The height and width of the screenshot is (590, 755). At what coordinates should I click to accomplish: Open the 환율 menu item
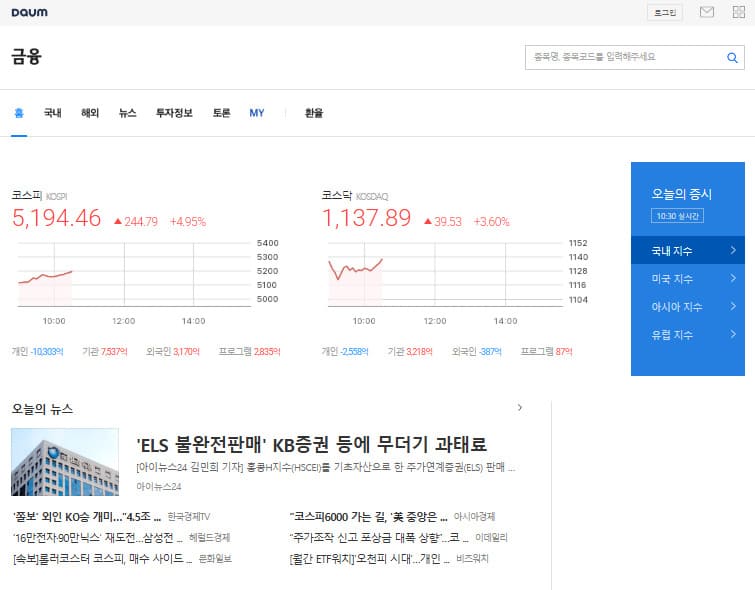pos(314,113)
